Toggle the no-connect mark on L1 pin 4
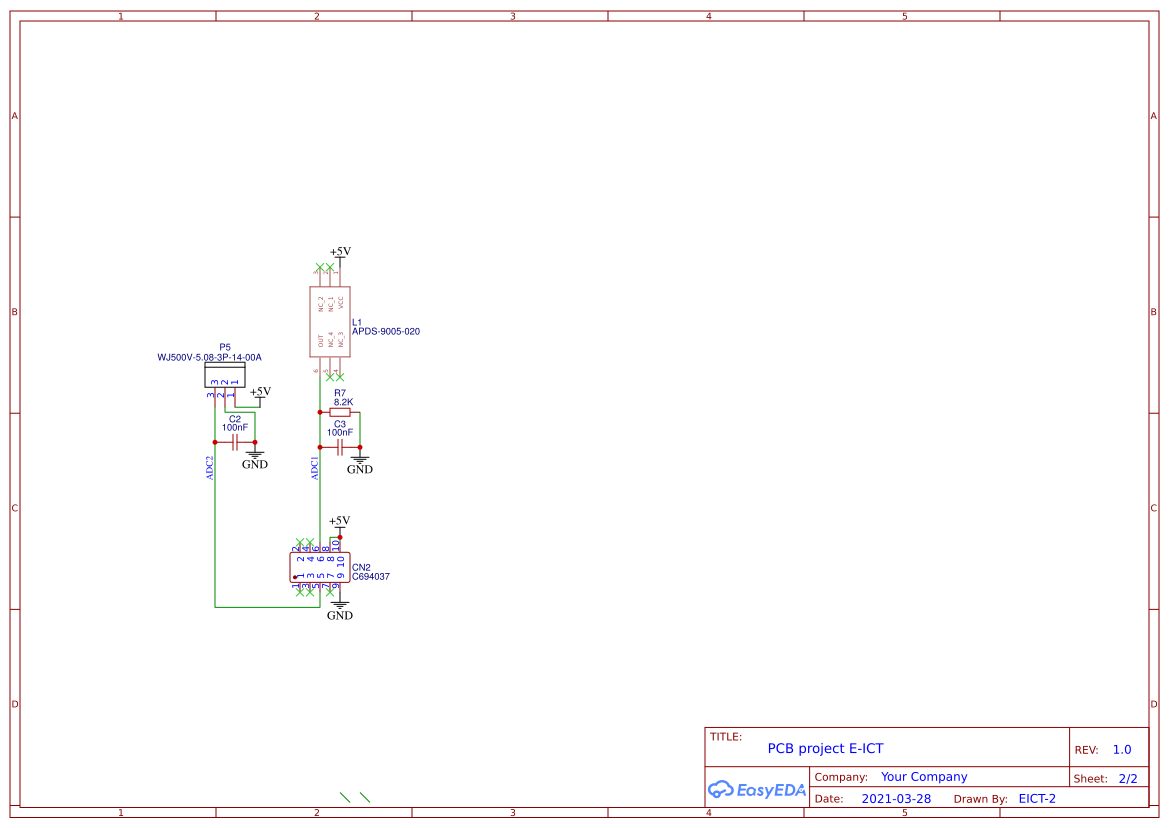The width and height of the screenshot is (1169, 828). click(338, 376)
